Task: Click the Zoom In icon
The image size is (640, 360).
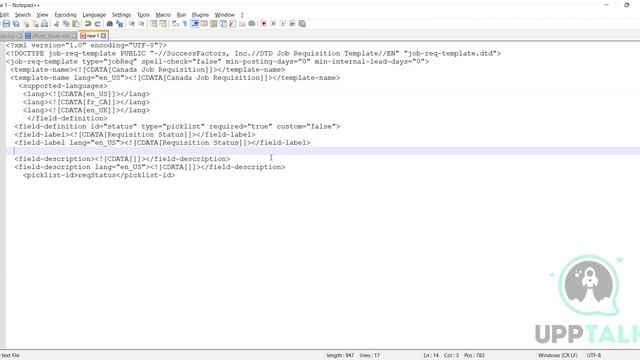Action: [x=132, y=24]
